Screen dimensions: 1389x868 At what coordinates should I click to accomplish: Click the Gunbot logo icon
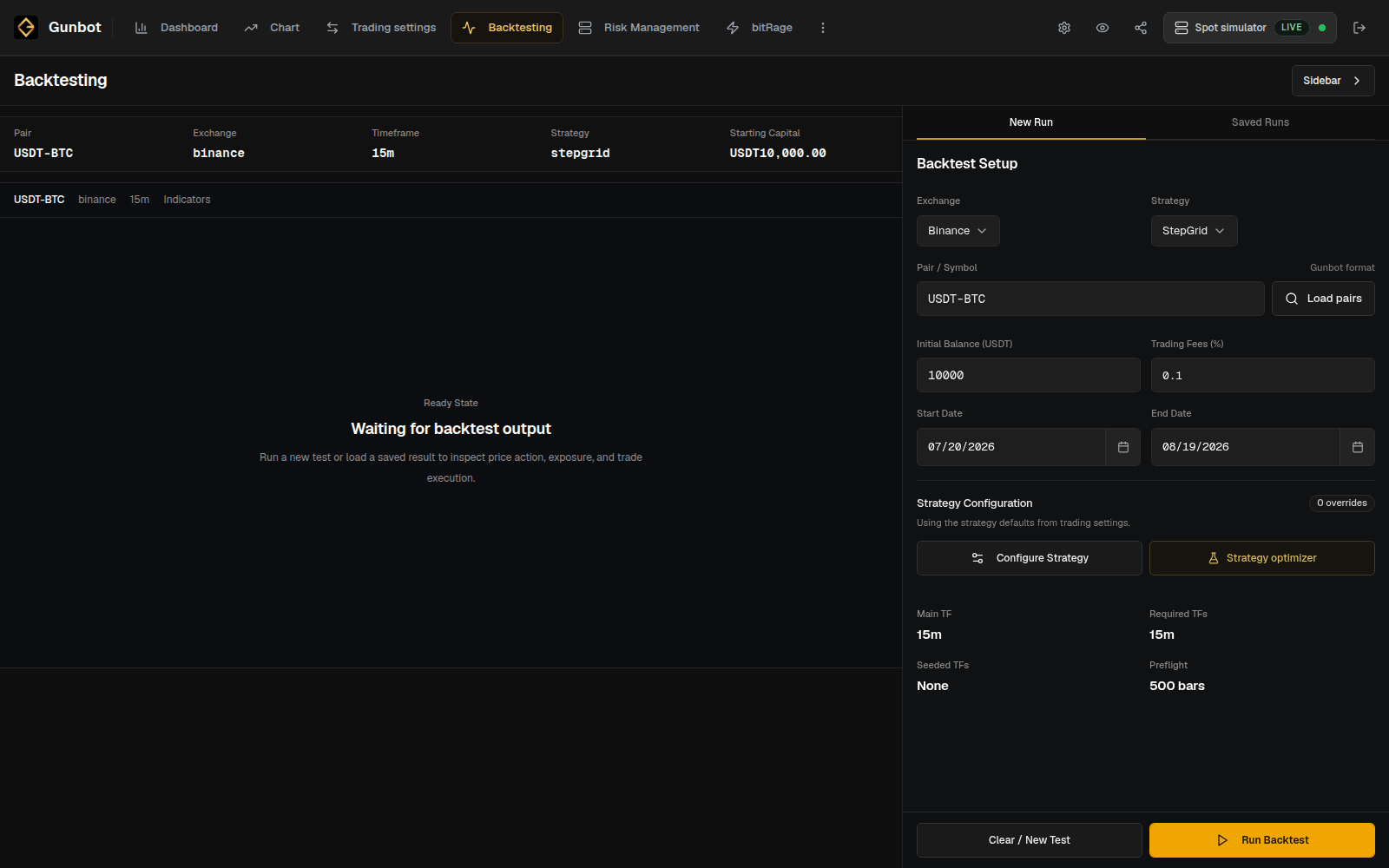click(26, 28)
